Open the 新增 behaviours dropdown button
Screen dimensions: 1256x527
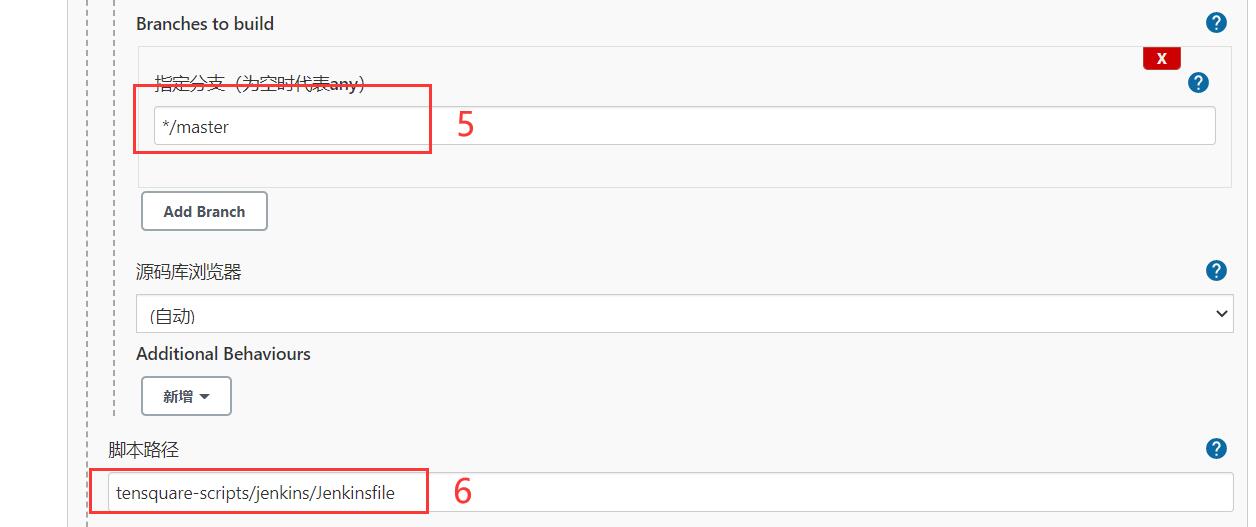tap(186, 396)
